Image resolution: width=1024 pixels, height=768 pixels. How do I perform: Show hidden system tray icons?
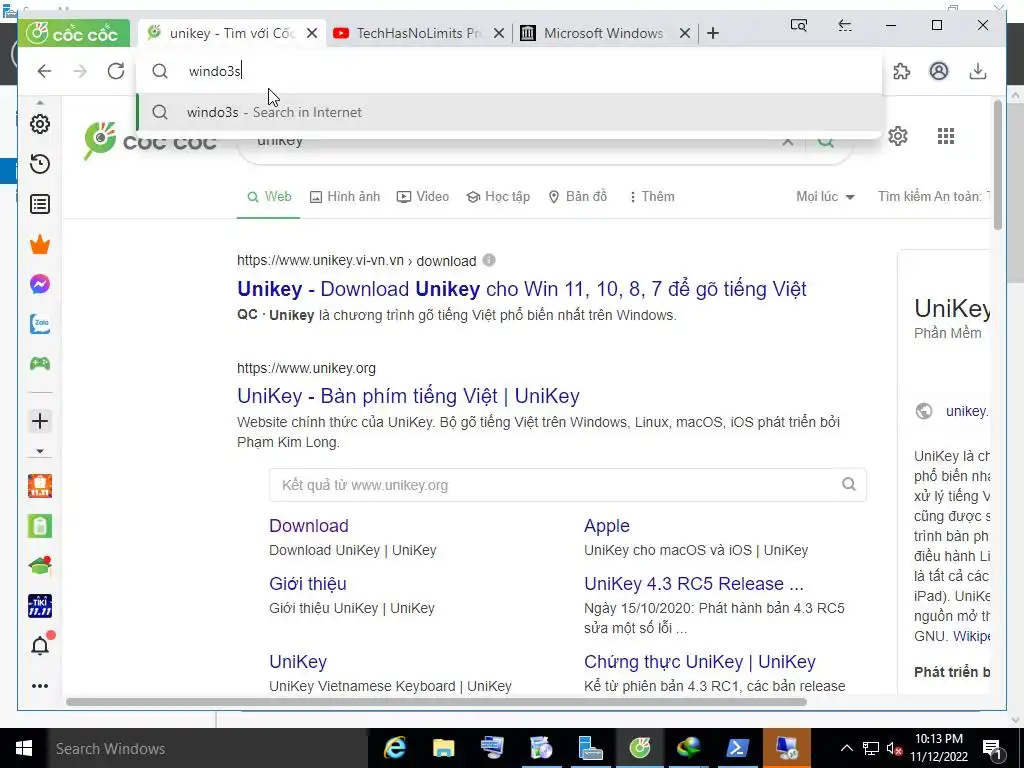coord(846,748)
